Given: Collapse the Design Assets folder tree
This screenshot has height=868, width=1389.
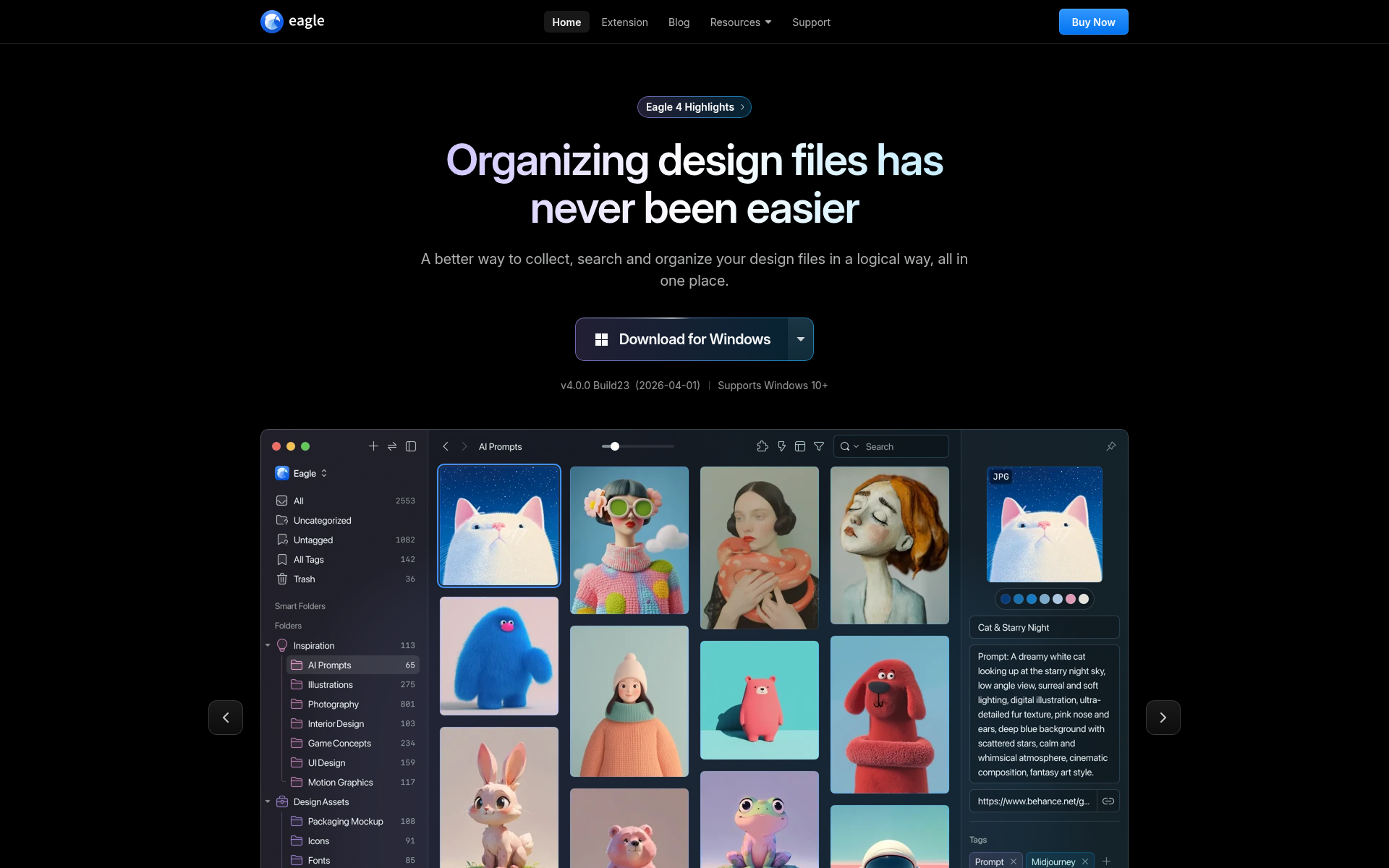Looking at the screenshot, I should (x=268, y=801).
